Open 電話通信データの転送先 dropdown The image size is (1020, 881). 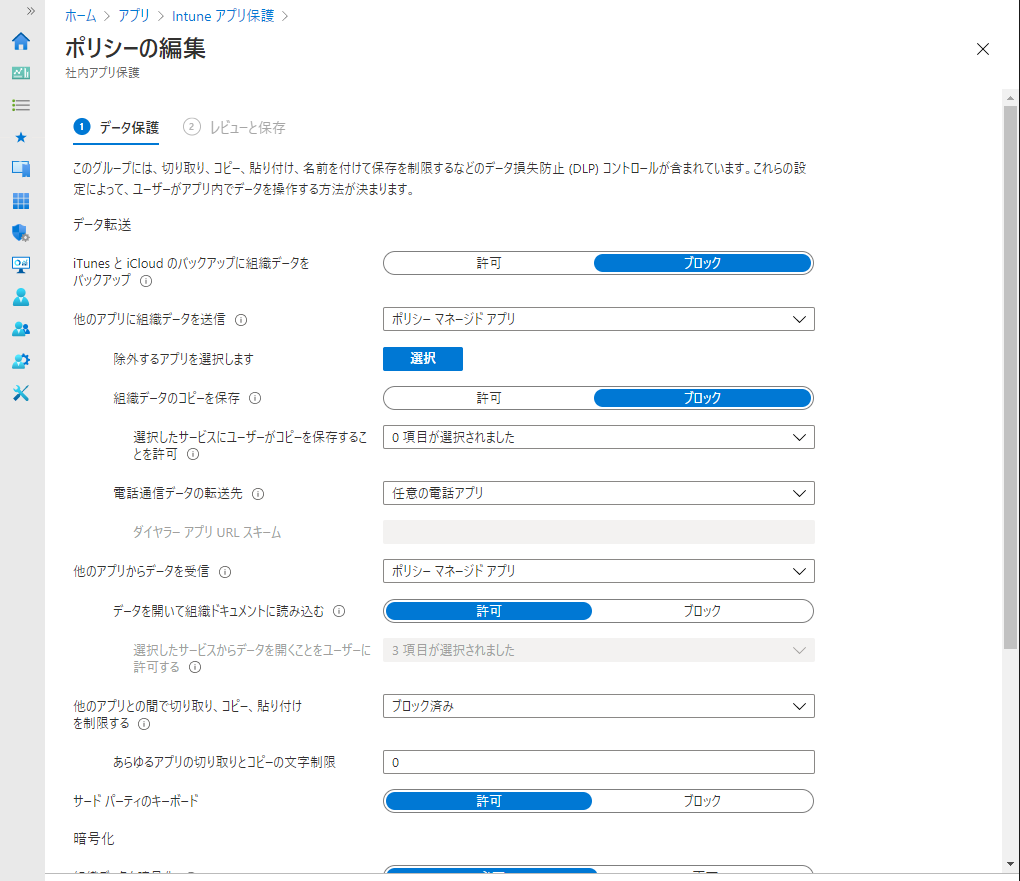click(x=598, y=493)
